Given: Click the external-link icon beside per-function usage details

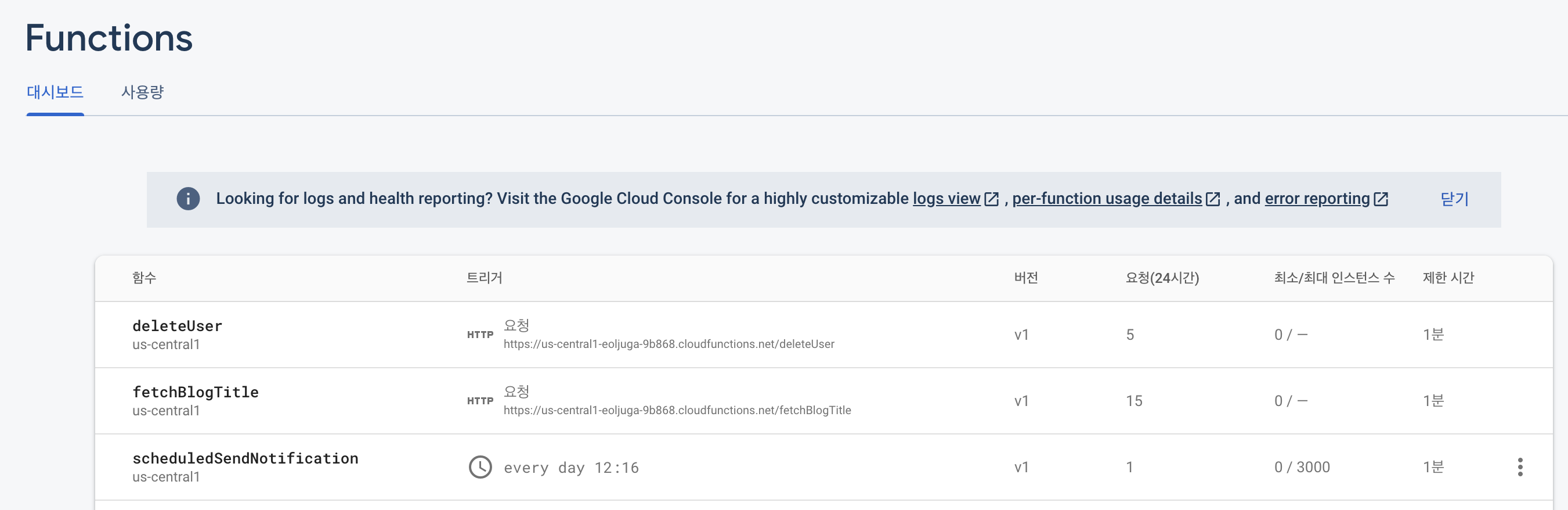Looking at the screenshot, I should [x=1213, y=199].
